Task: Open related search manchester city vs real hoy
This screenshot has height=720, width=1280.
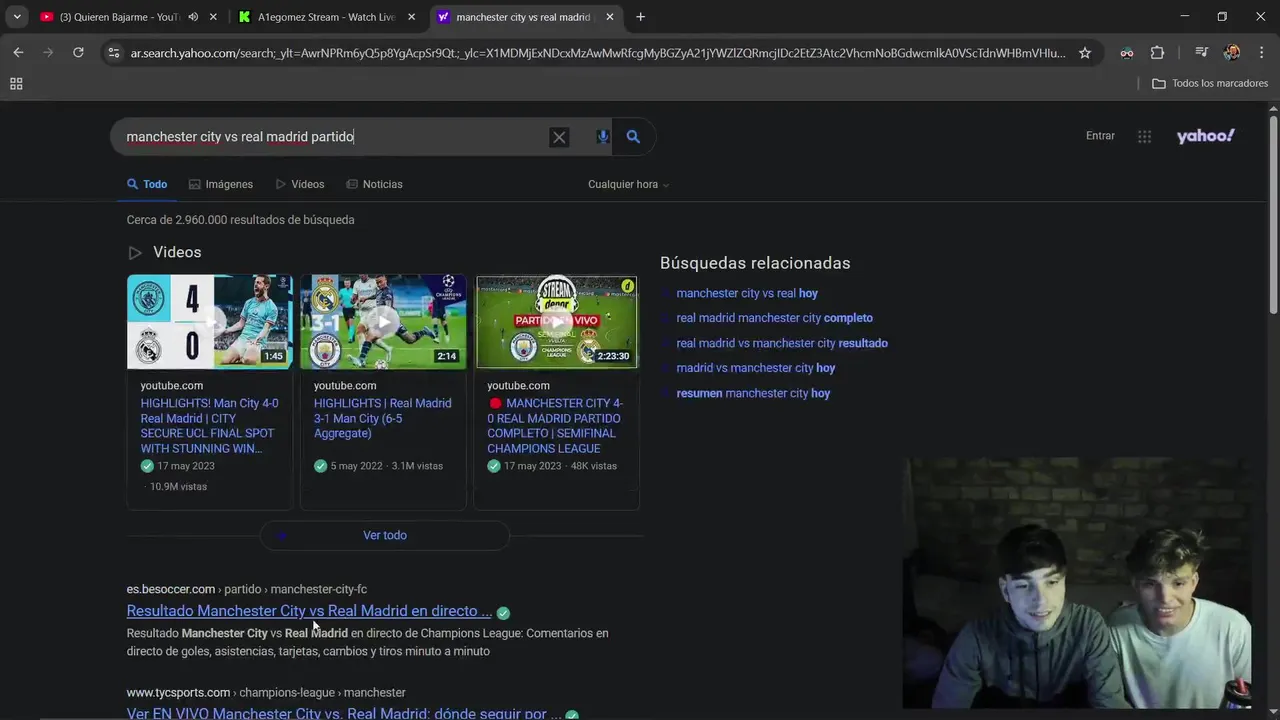Action: point(747,293)
